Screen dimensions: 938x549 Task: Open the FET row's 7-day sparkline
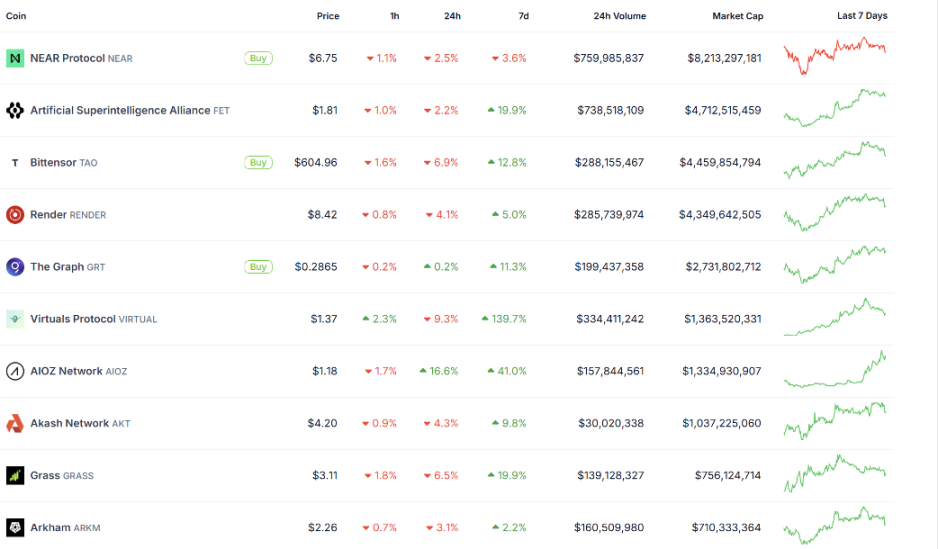point(835,108)
